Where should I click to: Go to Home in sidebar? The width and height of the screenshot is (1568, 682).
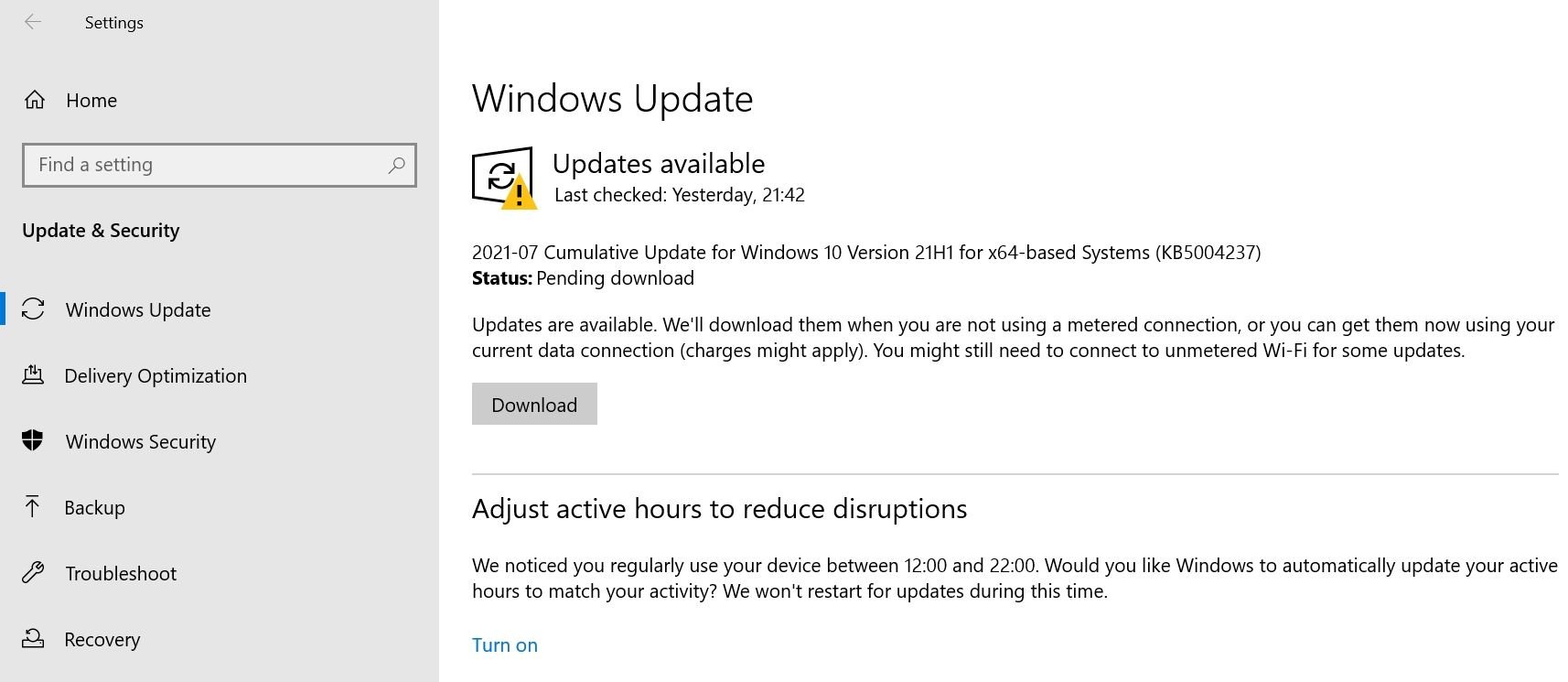click(x=91, y=100)
